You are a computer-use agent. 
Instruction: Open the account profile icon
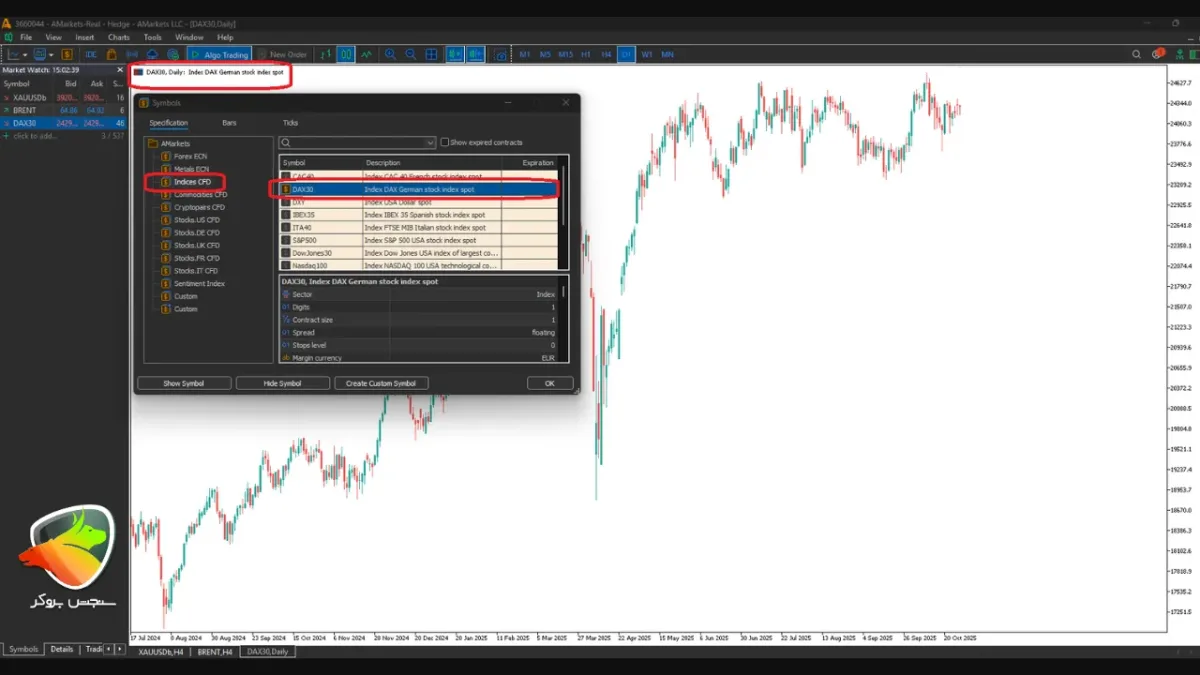tap(1180, 54)
